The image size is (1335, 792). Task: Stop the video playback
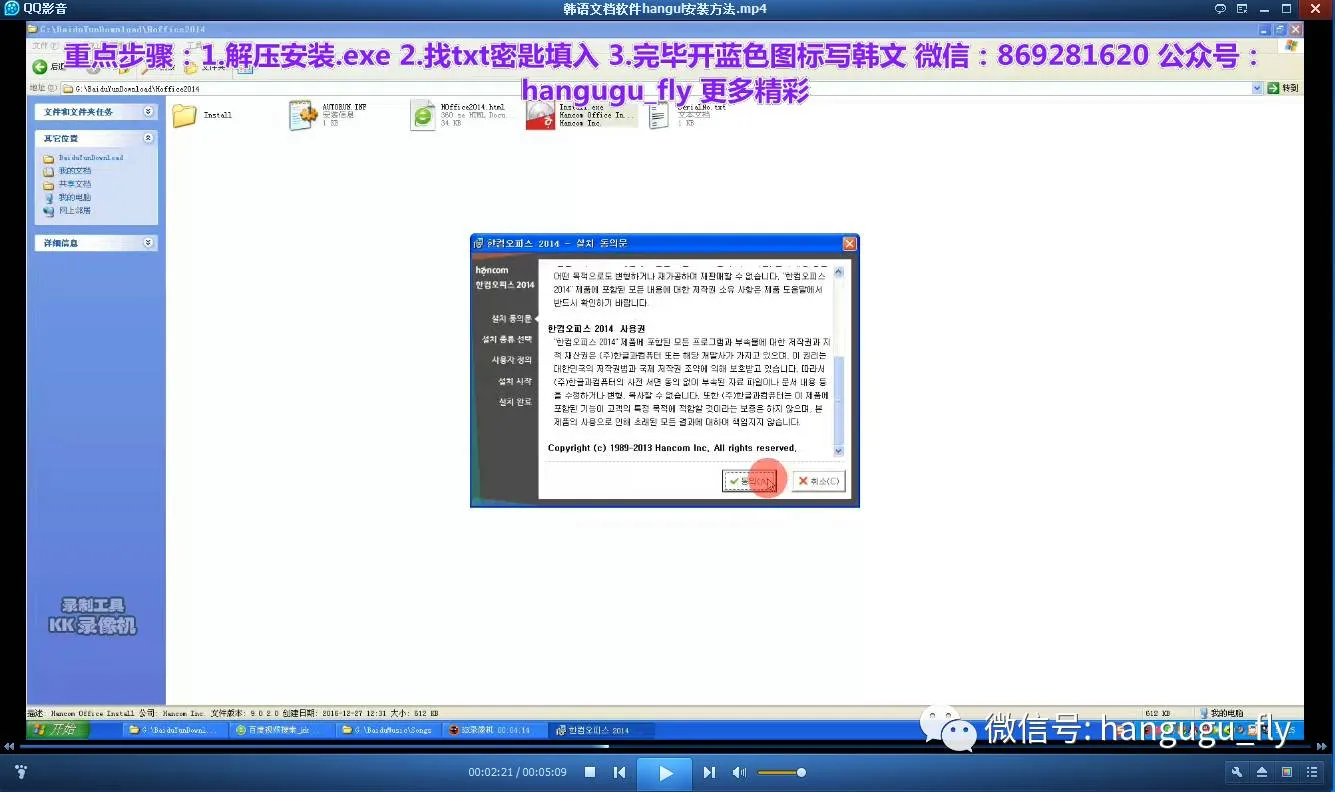[590, 772]
